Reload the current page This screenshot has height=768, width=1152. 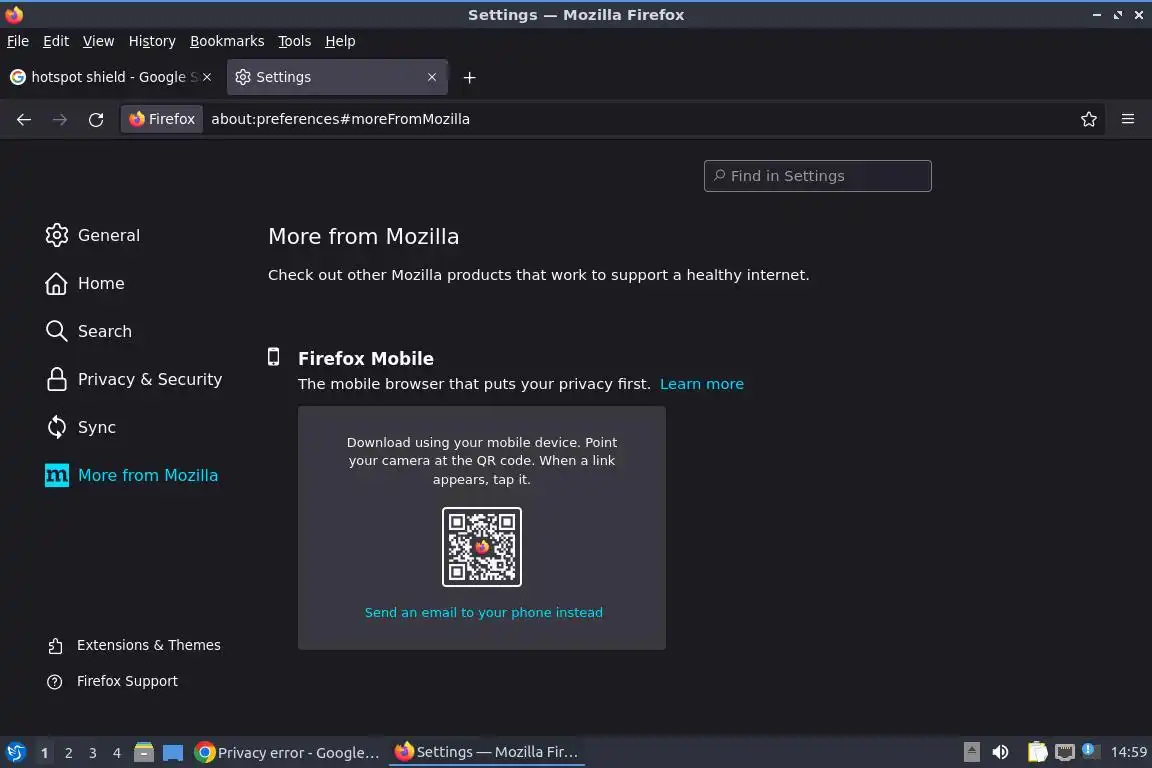96,119
